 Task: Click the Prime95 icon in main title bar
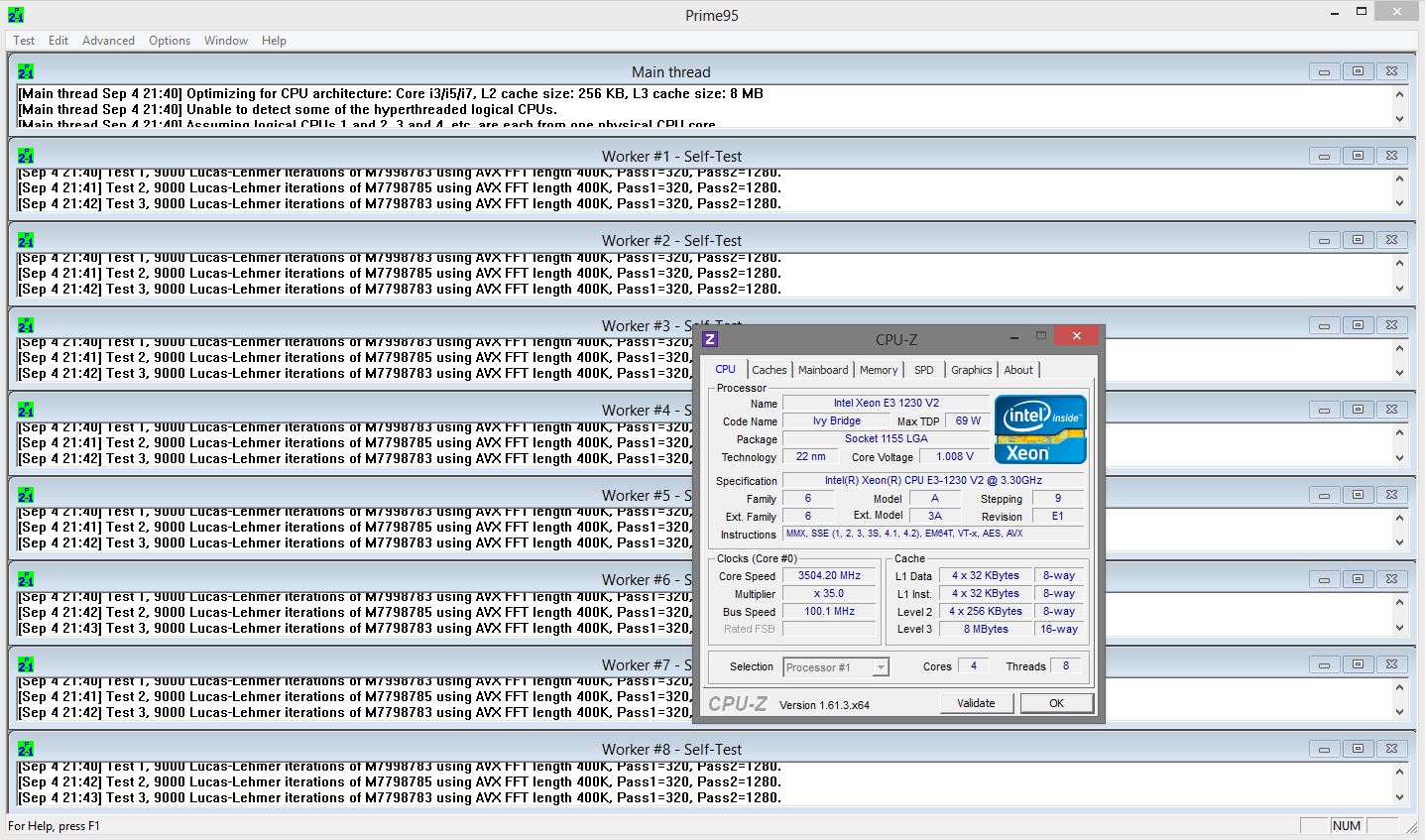click(x=16, y=15)
